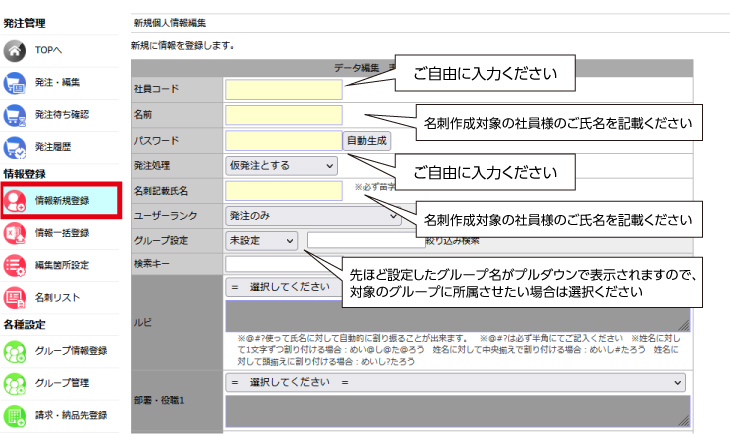Click the TOPへ home icon
Viewport: 730px width, 434px height.
click(x=16, y=51)
